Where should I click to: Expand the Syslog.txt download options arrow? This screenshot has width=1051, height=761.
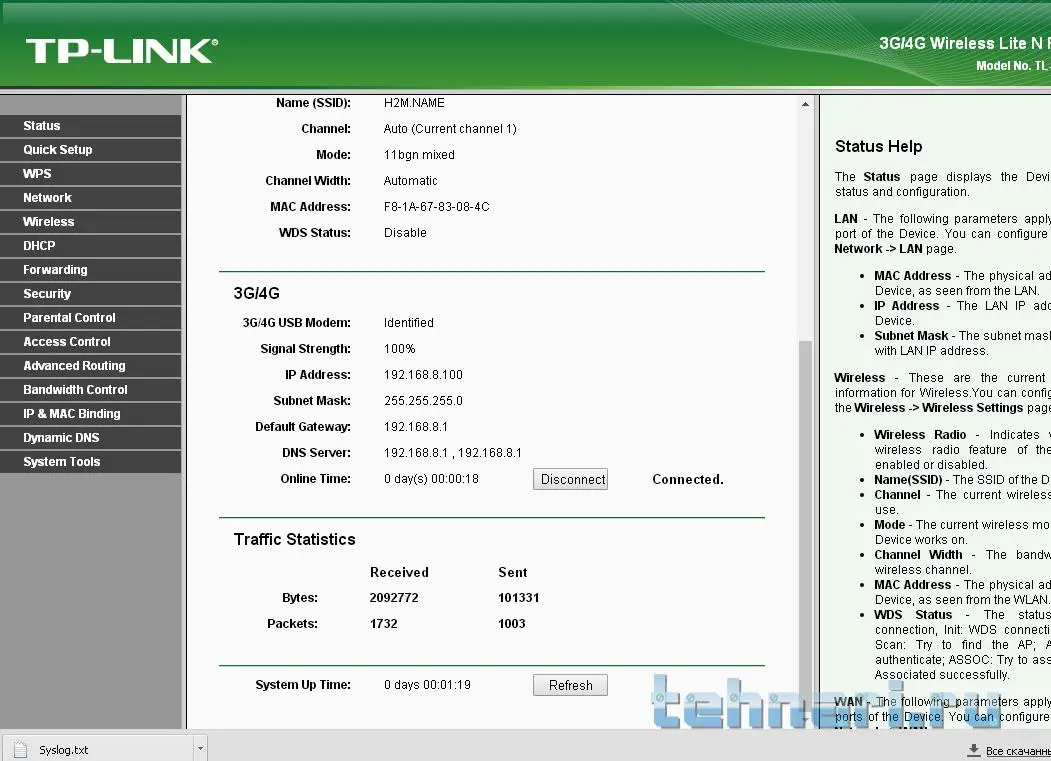tap(200, 748)
